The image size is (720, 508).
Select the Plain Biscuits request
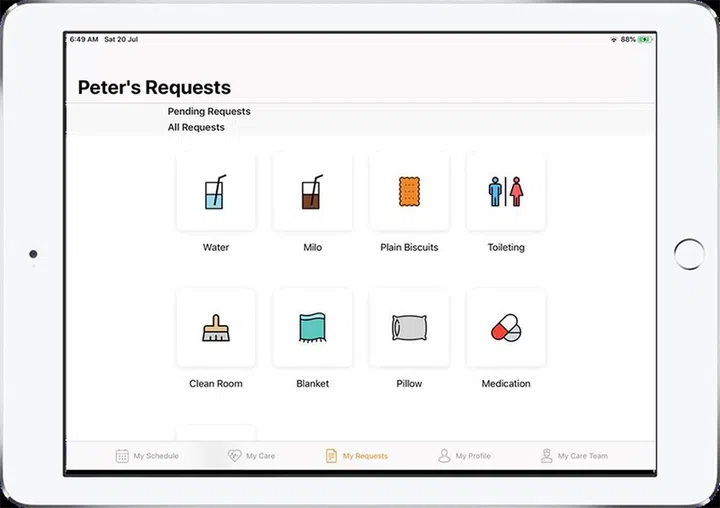click(409, 192)
